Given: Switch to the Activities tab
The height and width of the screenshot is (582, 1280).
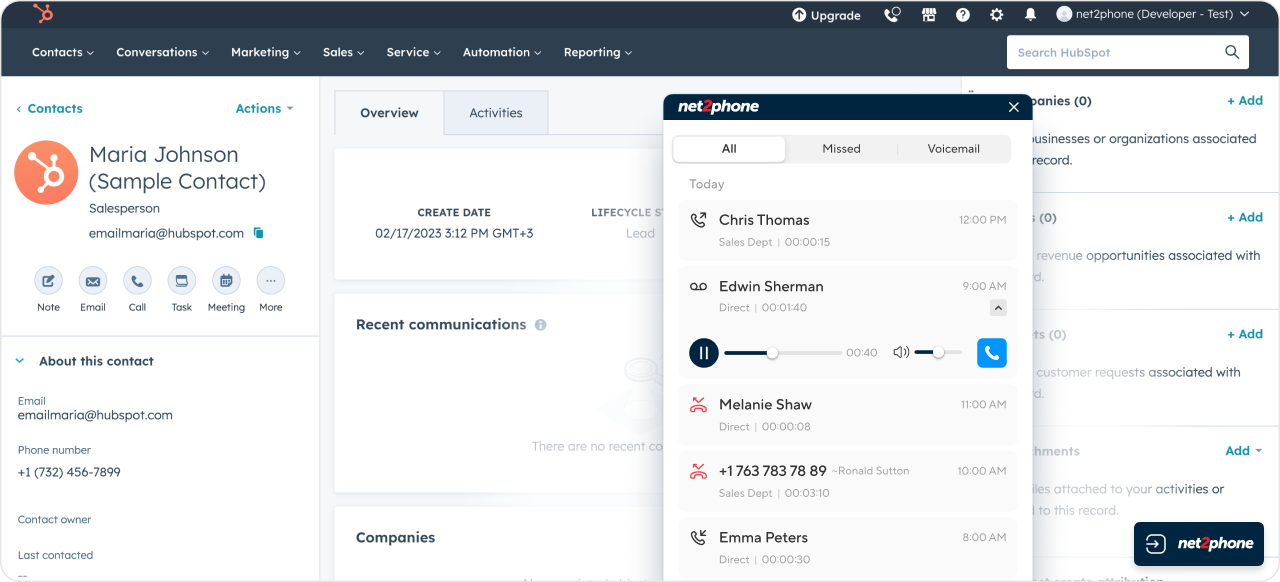Looking at the screenshot, I should click(x=496, y=113).
